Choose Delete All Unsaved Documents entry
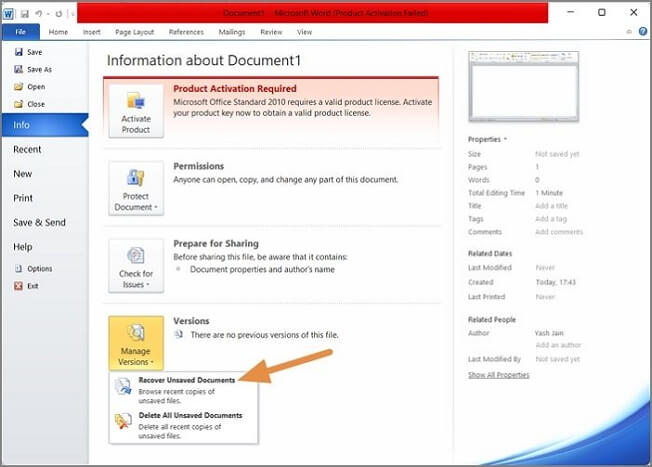The height and width of the screenshot is (467, 652). (183, 425)
